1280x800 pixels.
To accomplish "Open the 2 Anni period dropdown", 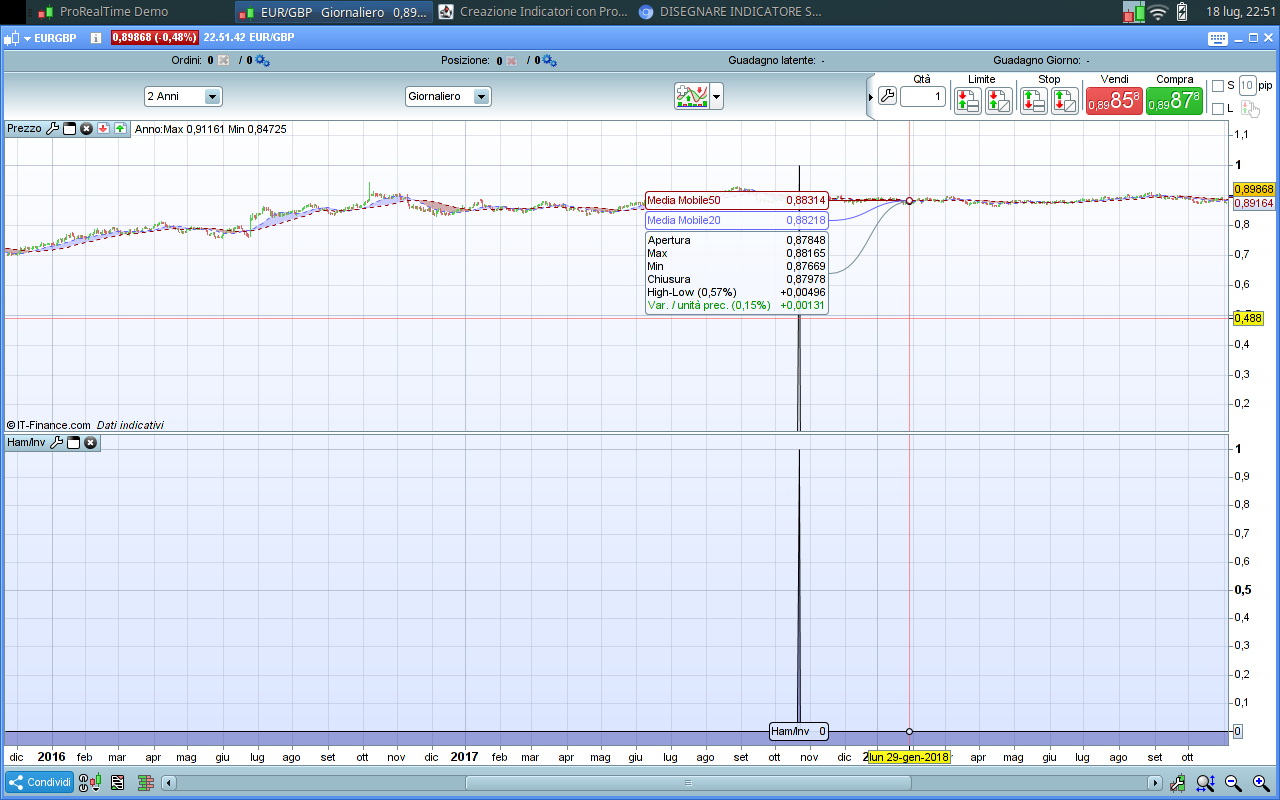I will tap(212, 97).
